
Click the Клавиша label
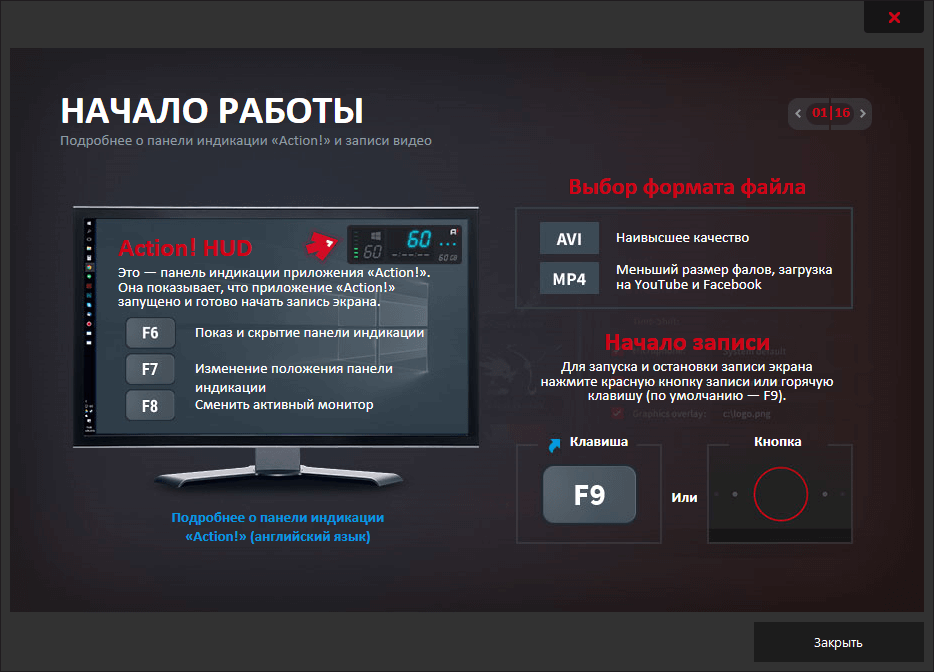click(x=599, y=441)
